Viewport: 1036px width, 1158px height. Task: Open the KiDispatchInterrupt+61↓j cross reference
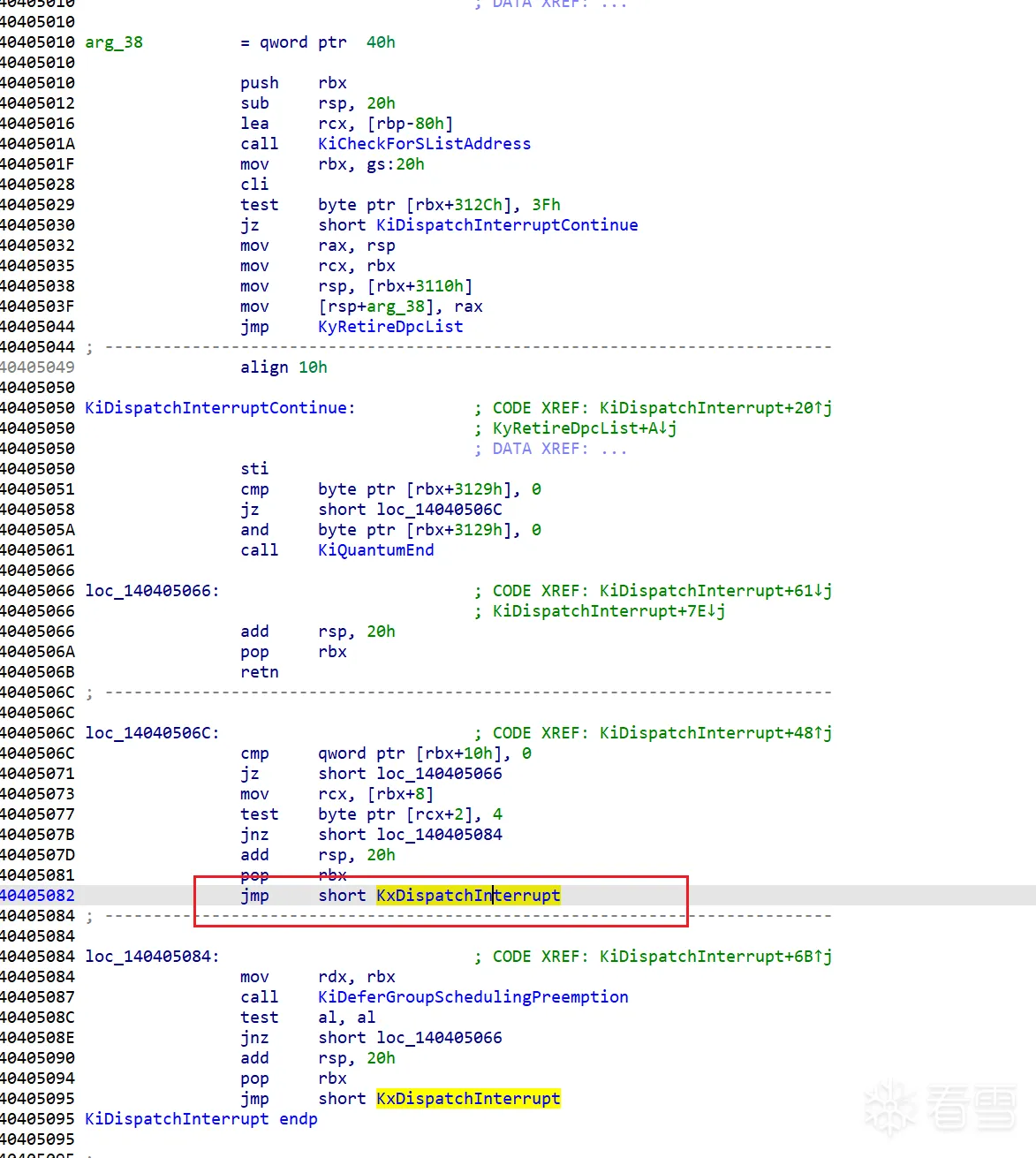(715, 591)
